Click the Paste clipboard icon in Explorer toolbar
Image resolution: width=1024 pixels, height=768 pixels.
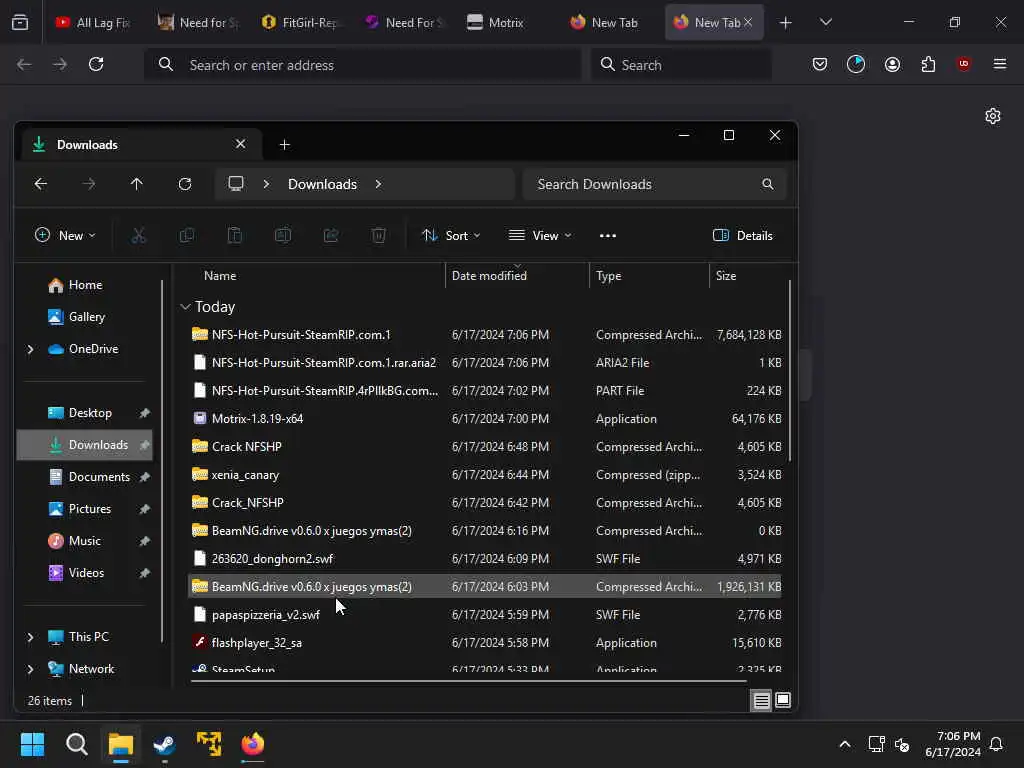234,236
